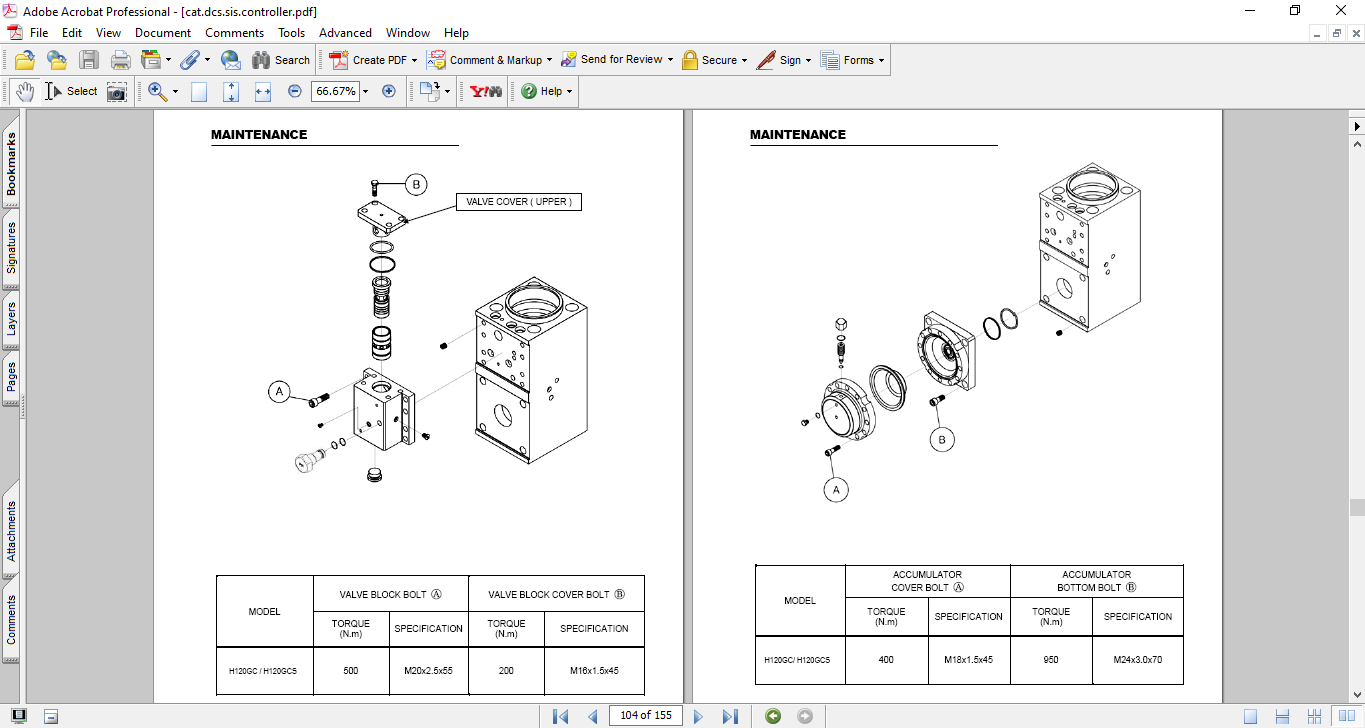Expand the Comment & Markup dropdown

tap(549, 60)
